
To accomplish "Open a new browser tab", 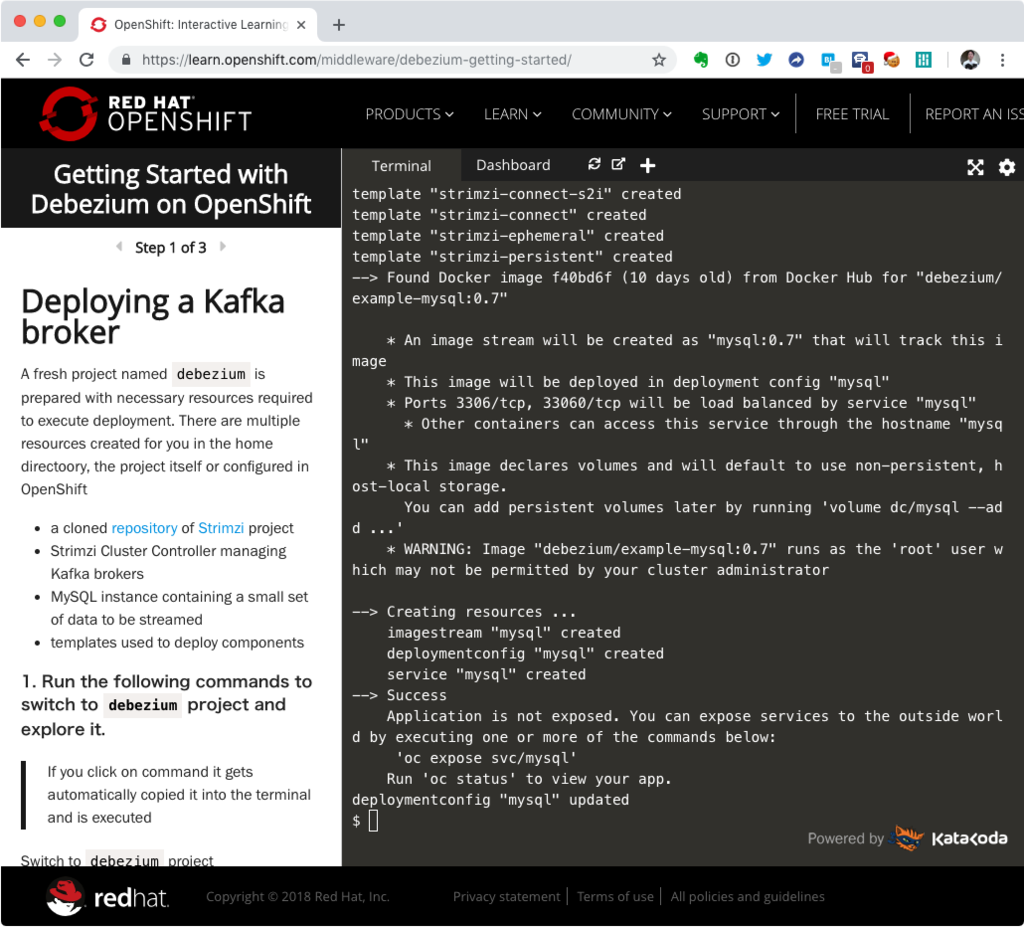I will (338, 25).
